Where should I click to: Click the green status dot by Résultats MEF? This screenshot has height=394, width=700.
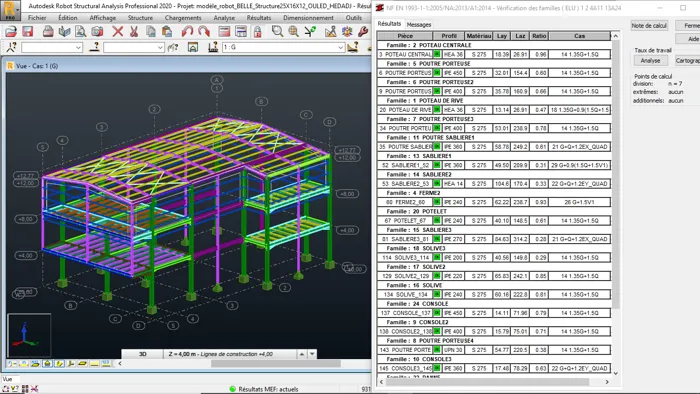click(233, 389)
